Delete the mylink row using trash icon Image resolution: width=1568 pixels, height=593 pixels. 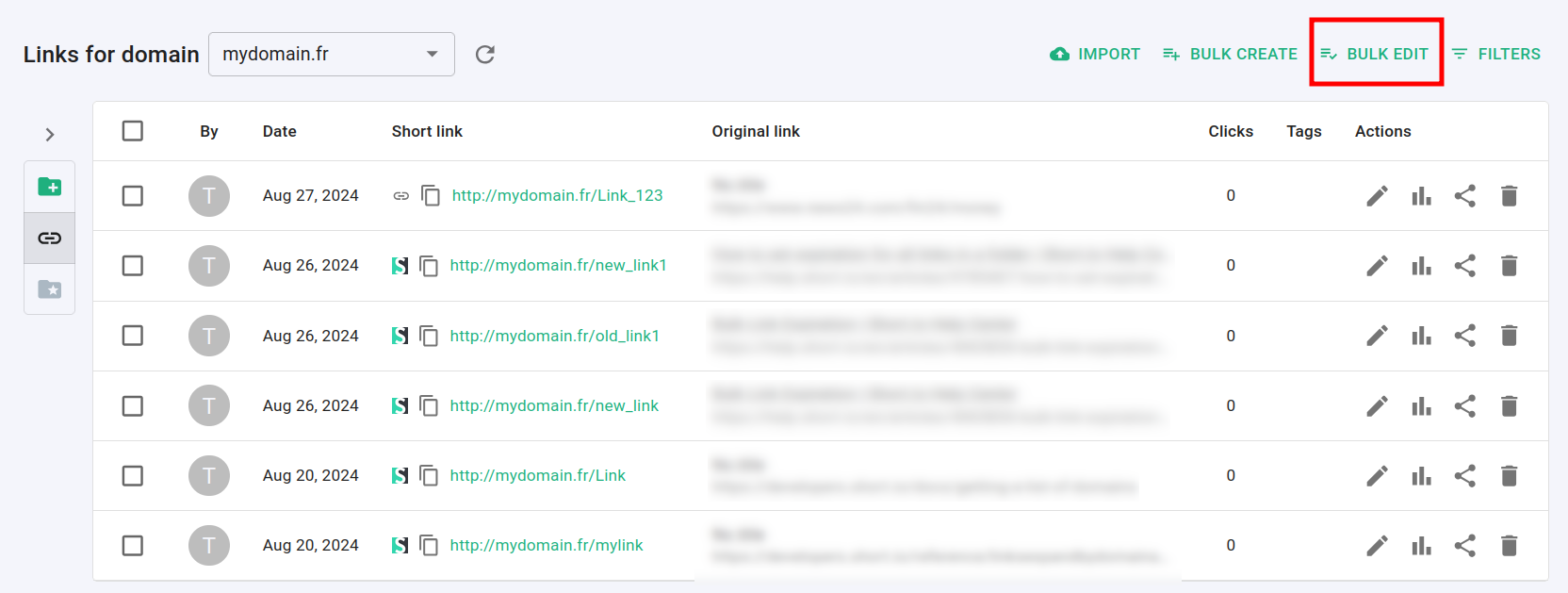click(1509, 546)
